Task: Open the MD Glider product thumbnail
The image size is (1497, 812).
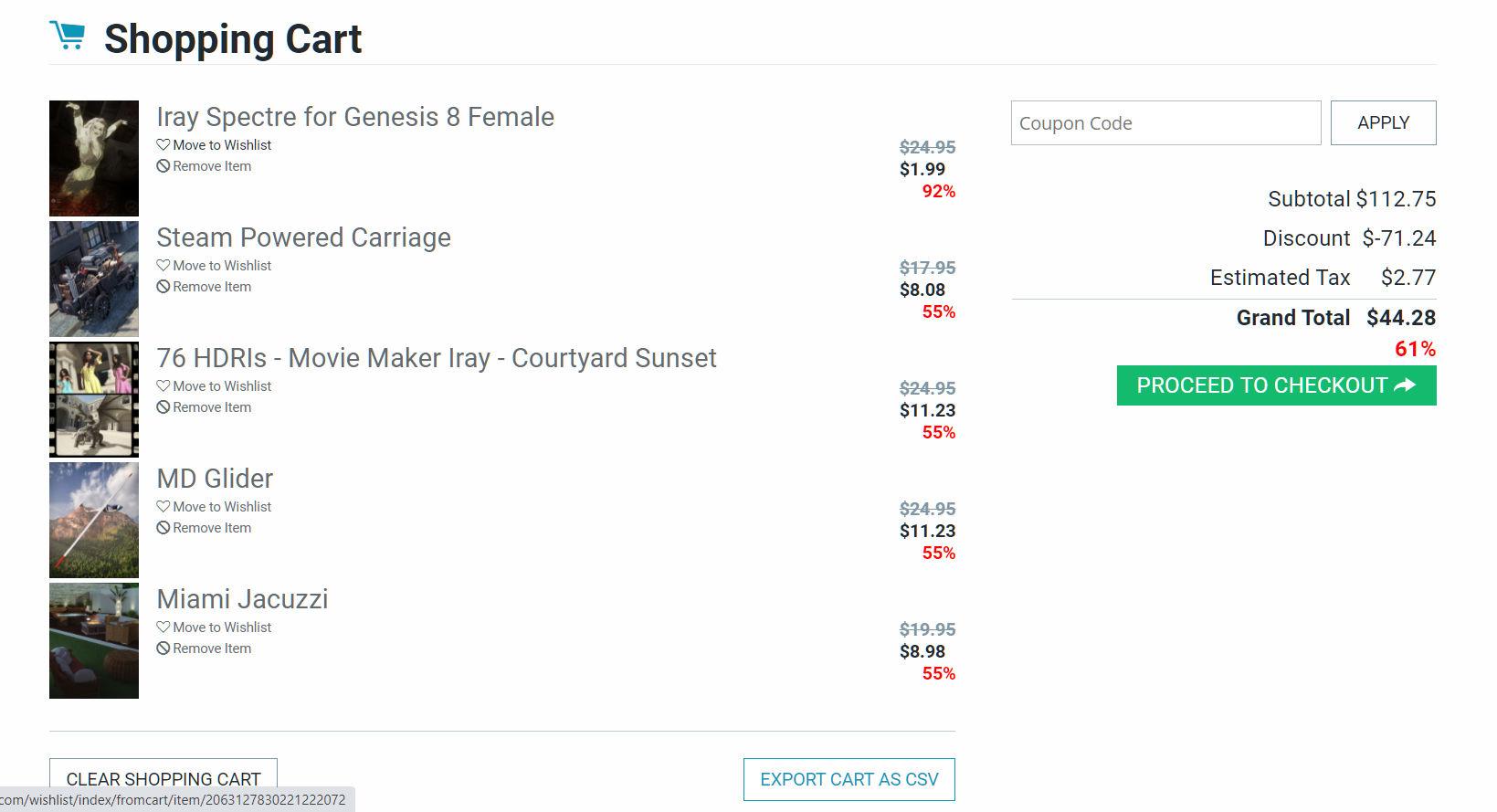Action: tap(94, 520)
